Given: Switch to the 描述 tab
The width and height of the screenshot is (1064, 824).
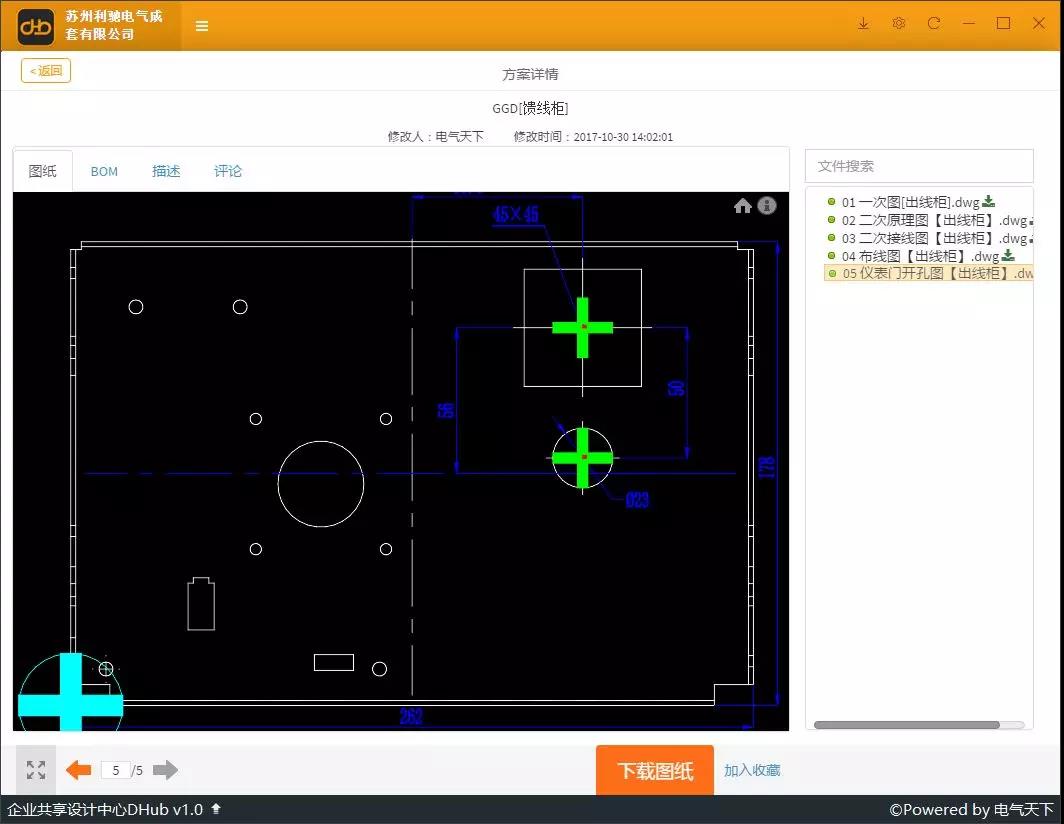Looking at the screenshot, I should click(x=166, y=171).
